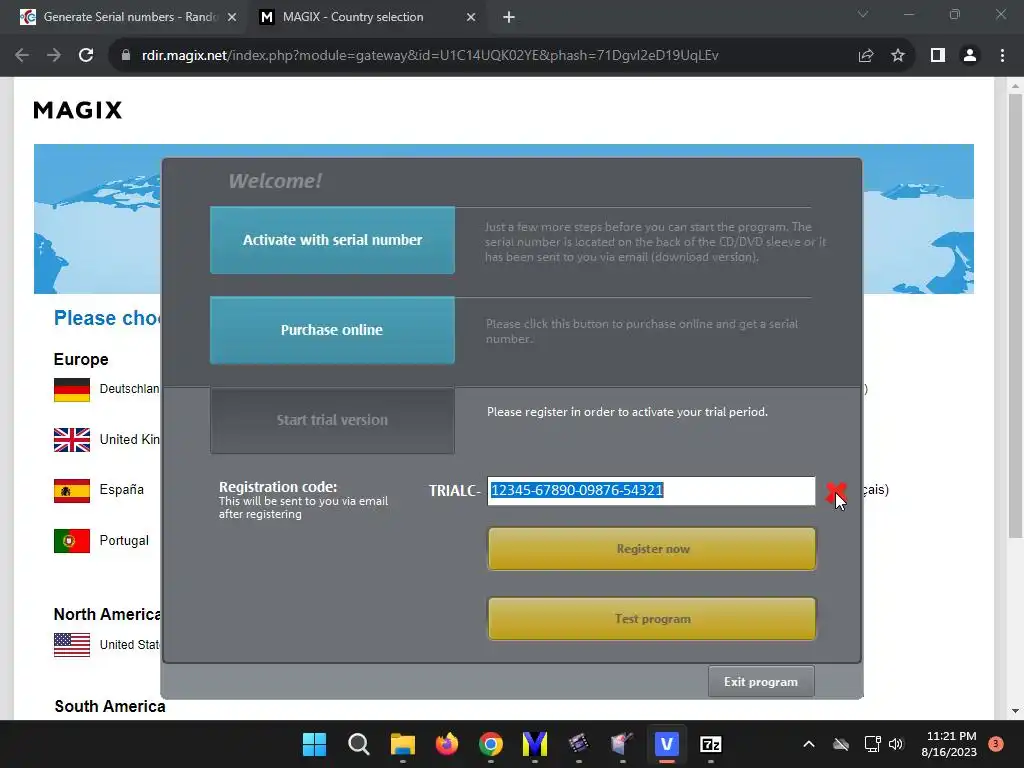Click the page vertical scrollbar
This screenshot has width=1024, height=768.
coord(1015,317)
